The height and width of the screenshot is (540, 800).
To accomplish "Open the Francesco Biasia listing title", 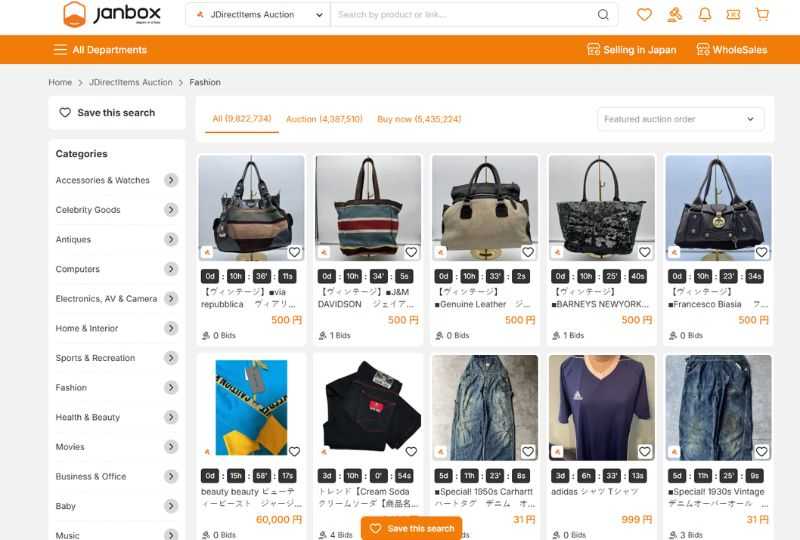I will coord(718,298).
